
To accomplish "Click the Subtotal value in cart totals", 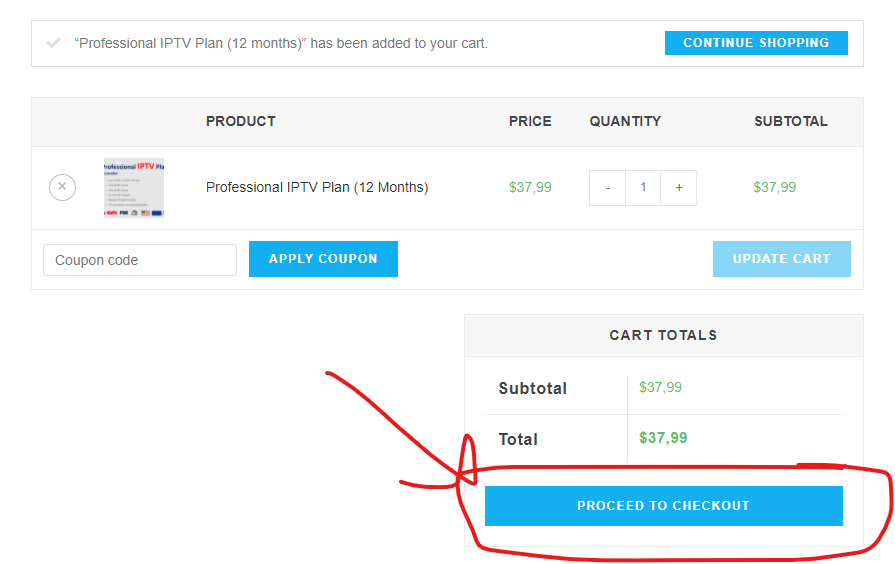I will 660,387.
